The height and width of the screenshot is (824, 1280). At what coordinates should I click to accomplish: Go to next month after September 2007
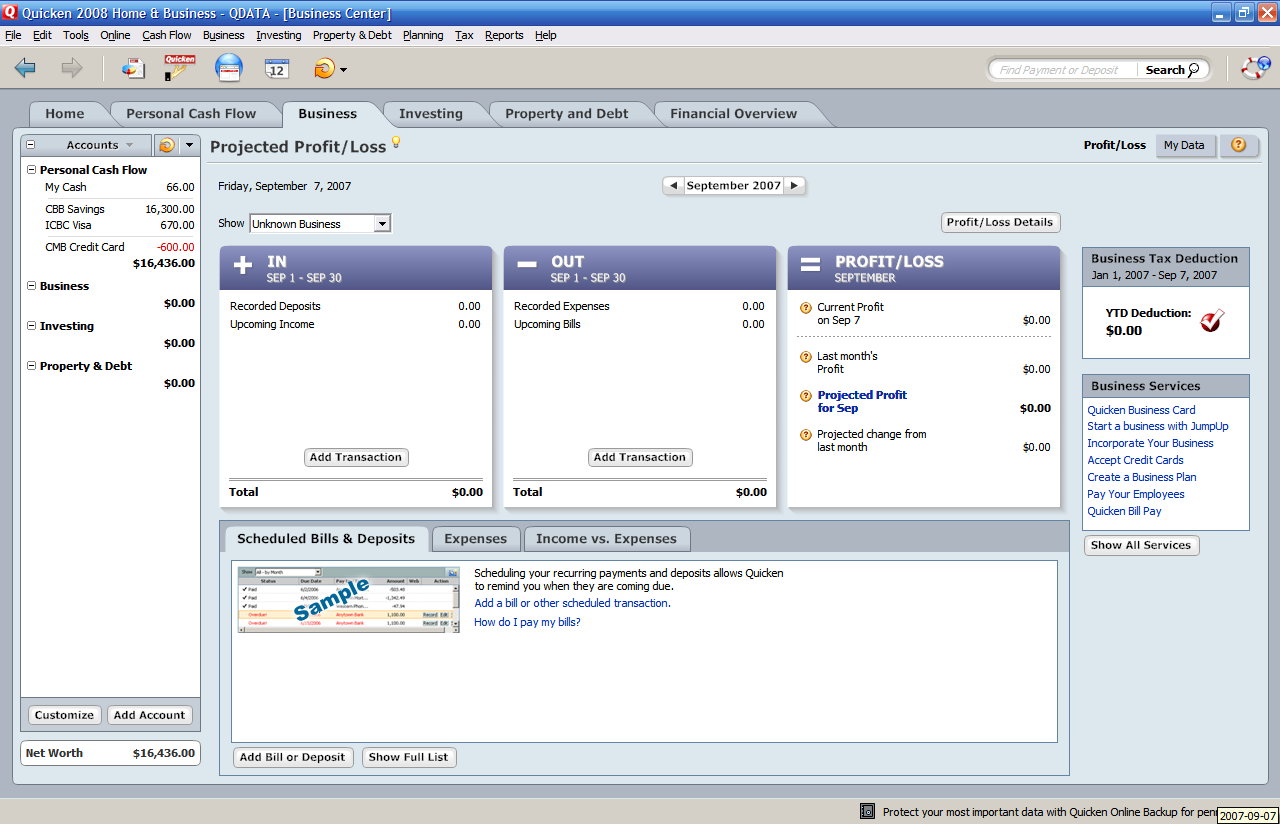[x=794, y=186]
